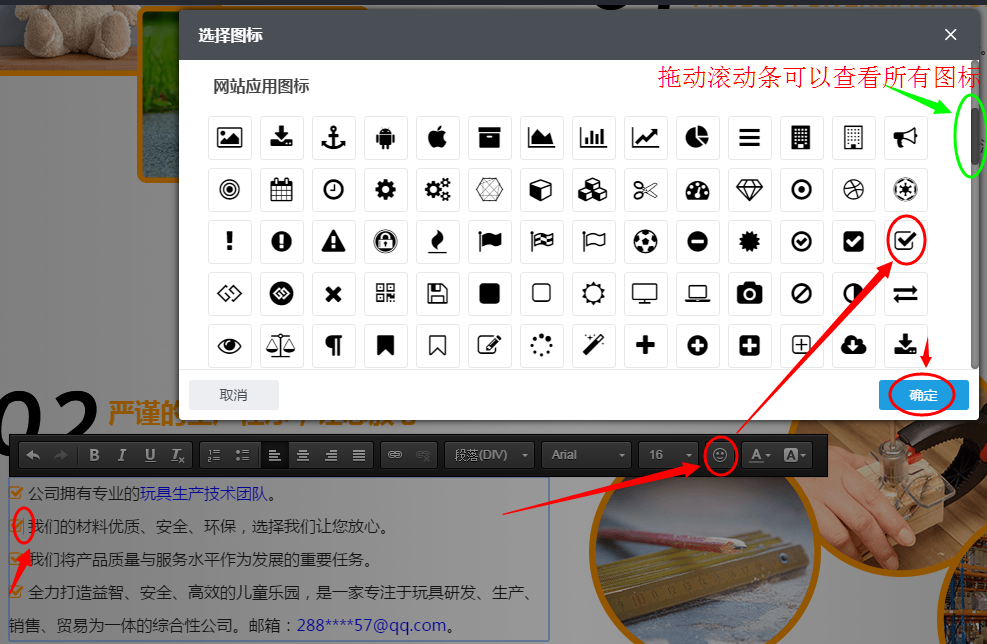Choose the balance scale icon
The image size is (987, 644).
coord(281,345)
